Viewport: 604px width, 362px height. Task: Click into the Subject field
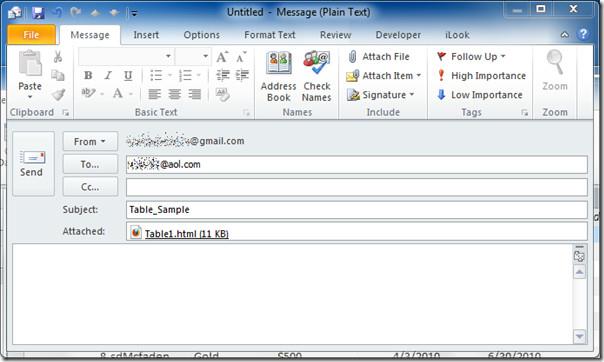click(356, 210)
